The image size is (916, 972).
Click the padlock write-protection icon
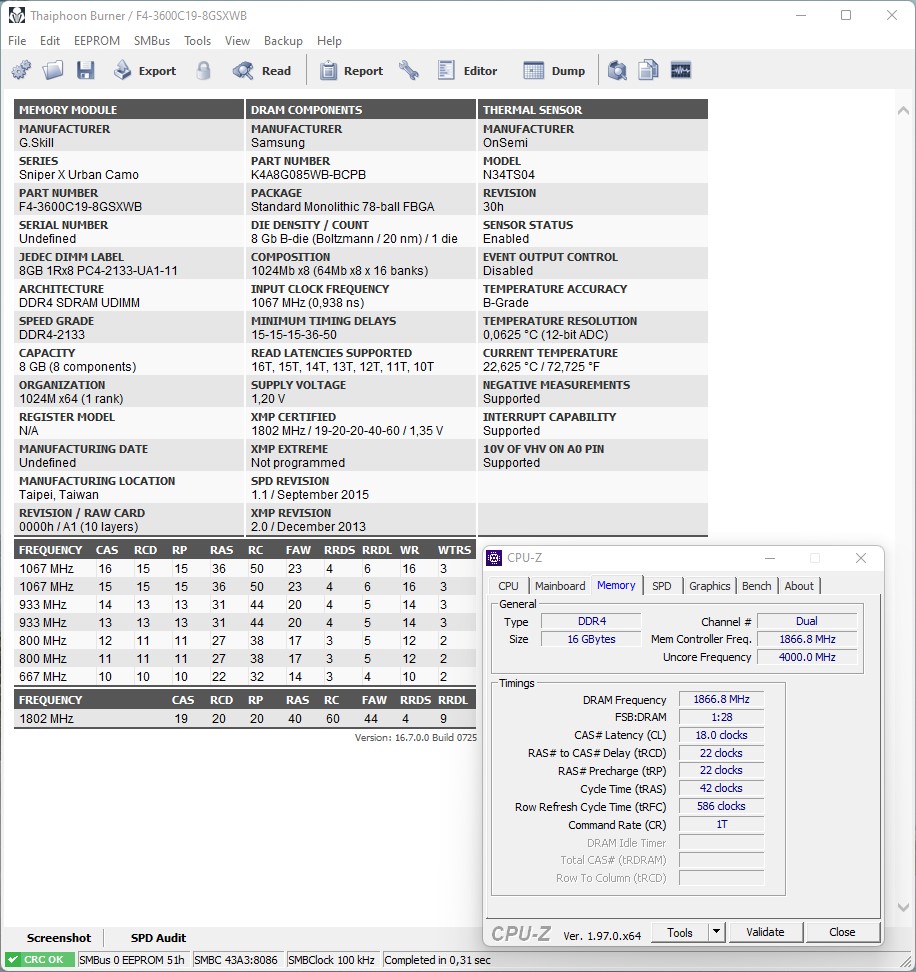(x=203, y=71)
